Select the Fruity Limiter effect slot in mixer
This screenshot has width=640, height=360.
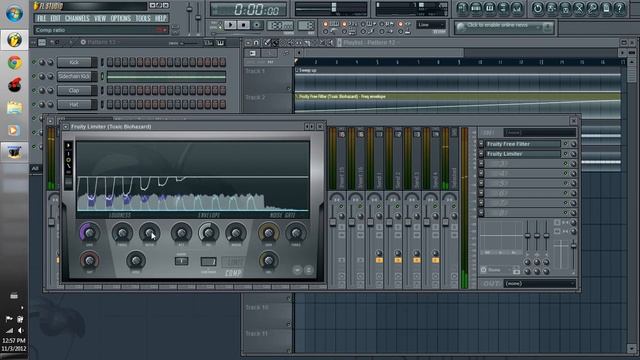pos(523,154)
